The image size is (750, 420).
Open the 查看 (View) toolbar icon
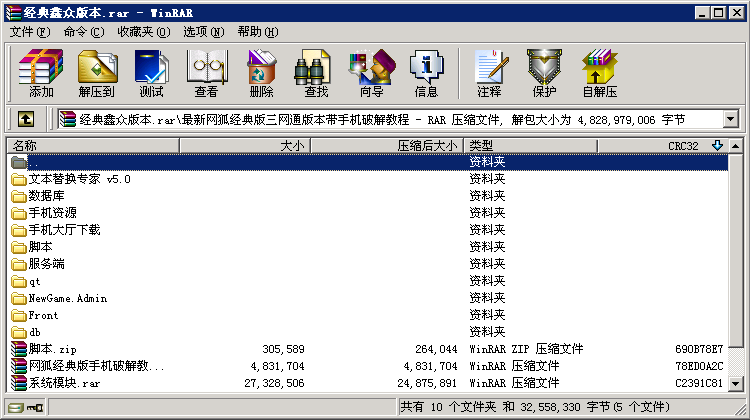[206, 73]
